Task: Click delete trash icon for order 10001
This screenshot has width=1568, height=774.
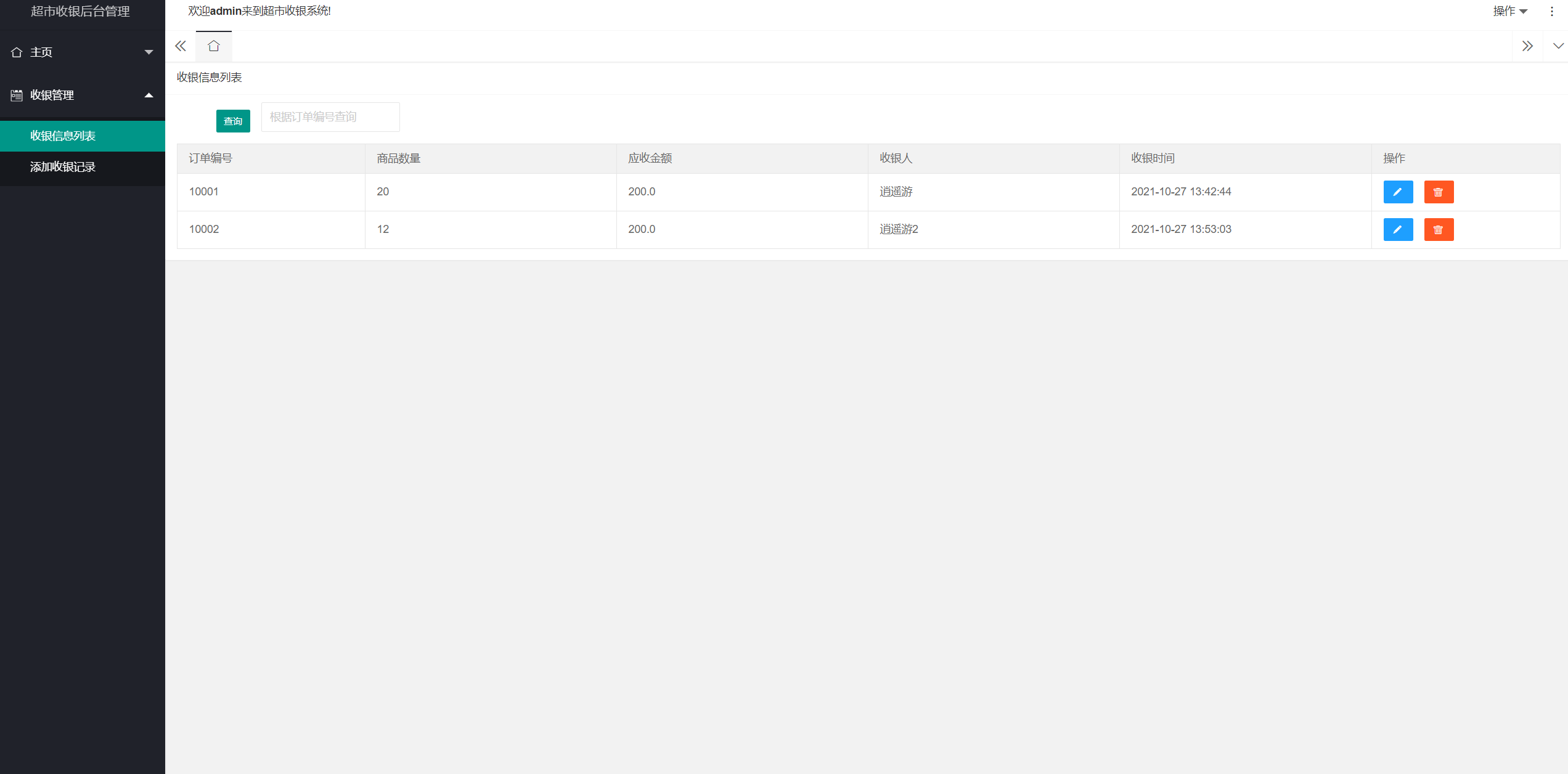Action: point(1438,192)
